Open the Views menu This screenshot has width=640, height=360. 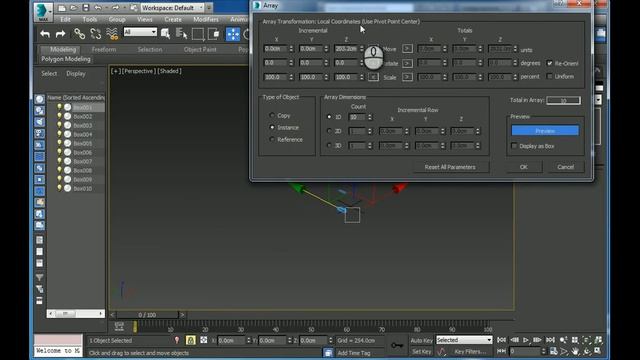tap(144, 19)
